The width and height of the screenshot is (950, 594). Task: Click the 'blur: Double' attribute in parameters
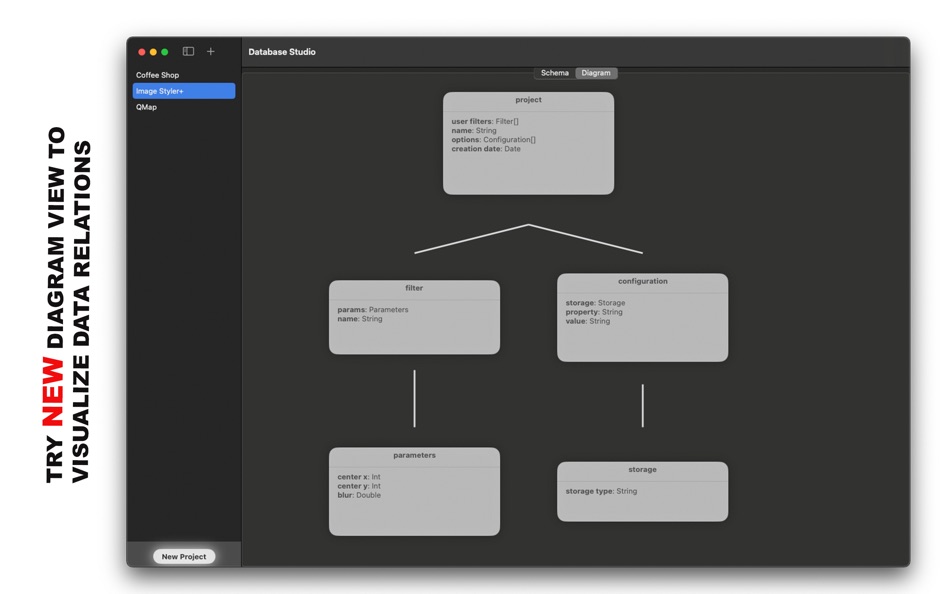[x=362, y=494]
